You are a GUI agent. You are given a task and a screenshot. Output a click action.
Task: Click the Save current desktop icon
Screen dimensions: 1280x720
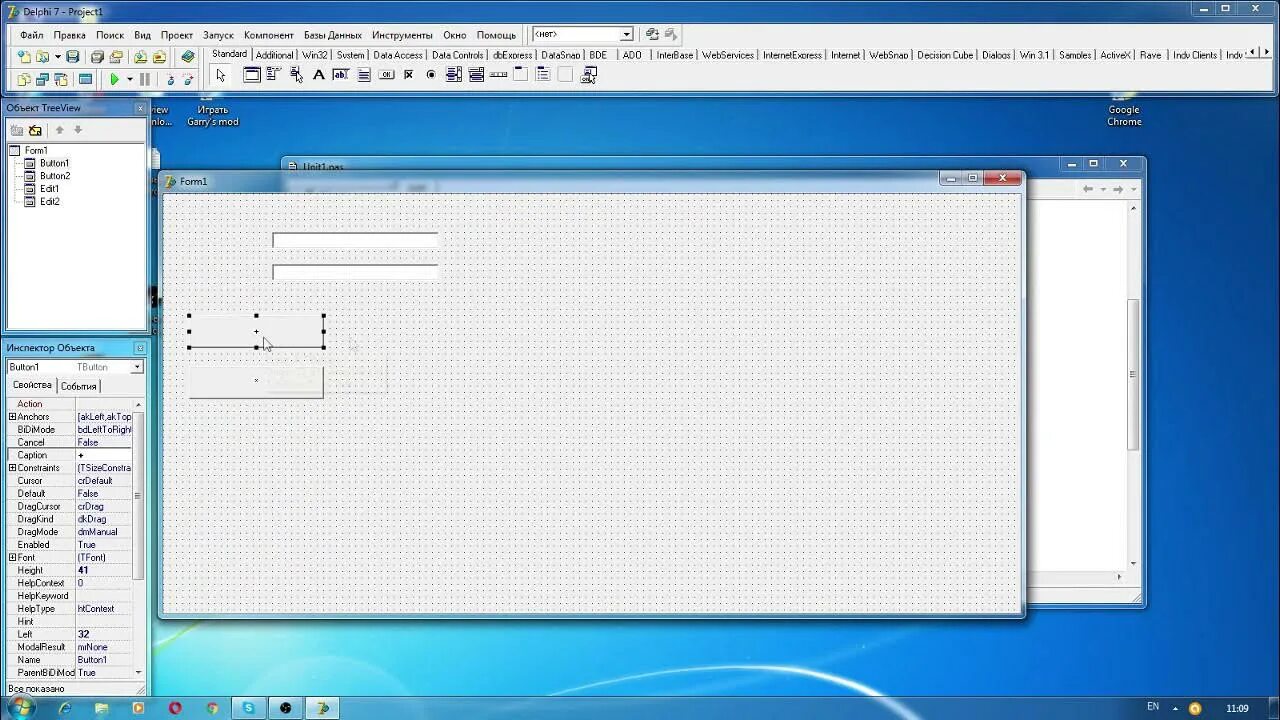pyautogui.click(x=652, y=34)
